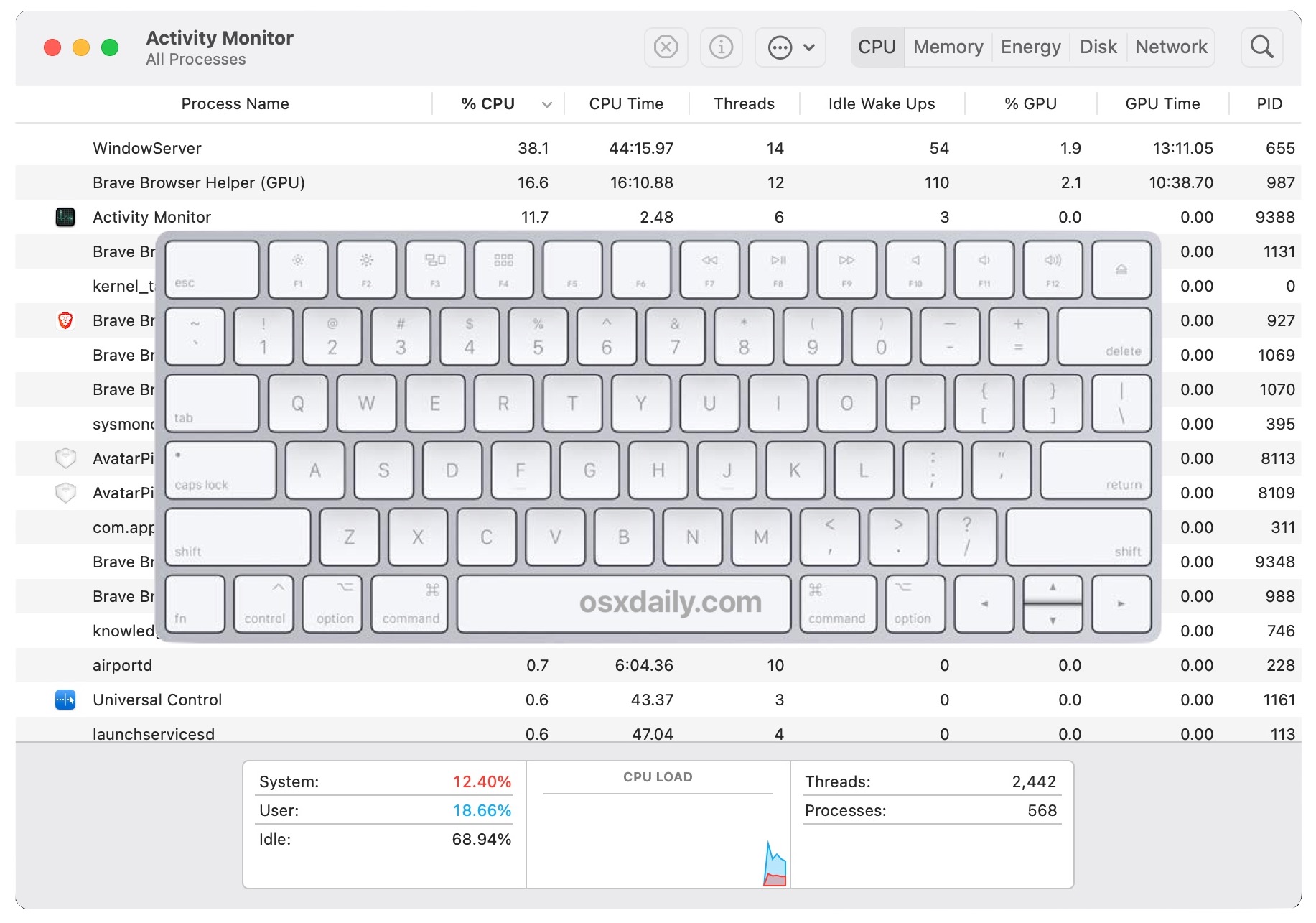Click the F8 play/pause key
Screen dimensions: 1316x923
778,269
